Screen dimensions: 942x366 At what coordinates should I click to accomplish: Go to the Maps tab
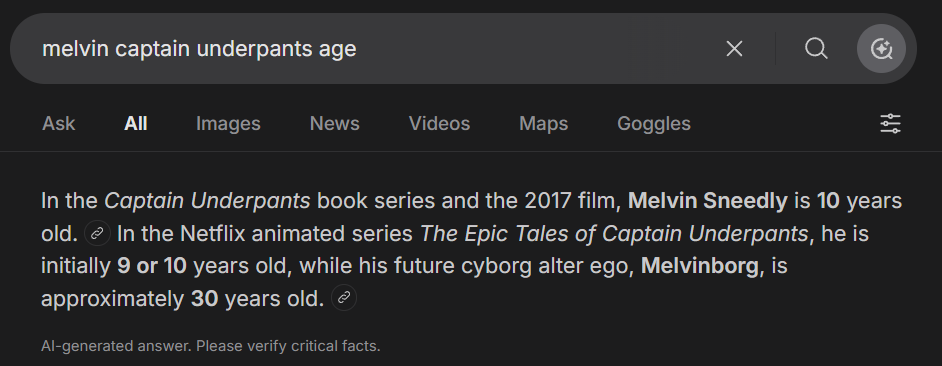click(x=544, y=124)
